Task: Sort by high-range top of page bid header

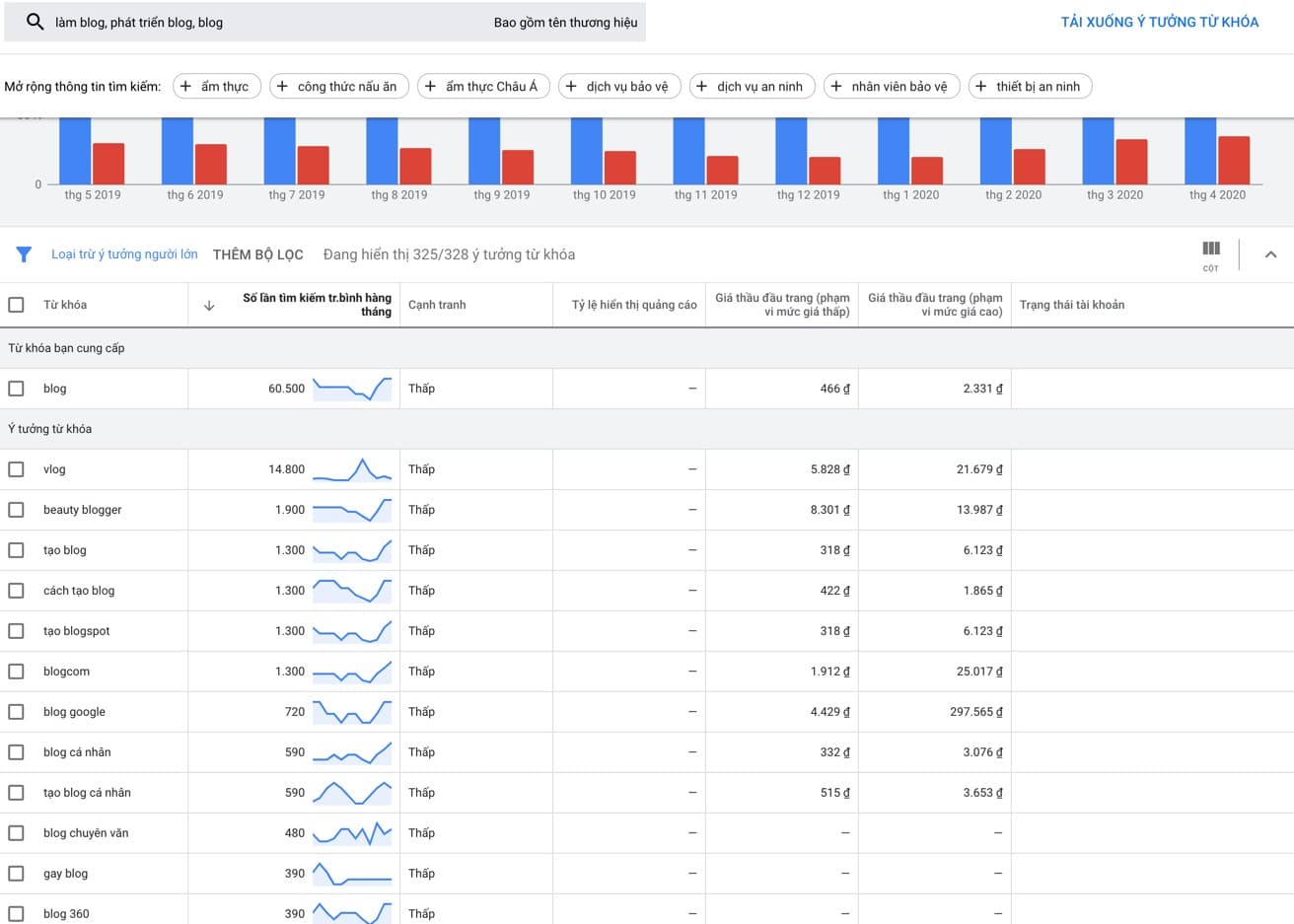Action: [935, 305]
